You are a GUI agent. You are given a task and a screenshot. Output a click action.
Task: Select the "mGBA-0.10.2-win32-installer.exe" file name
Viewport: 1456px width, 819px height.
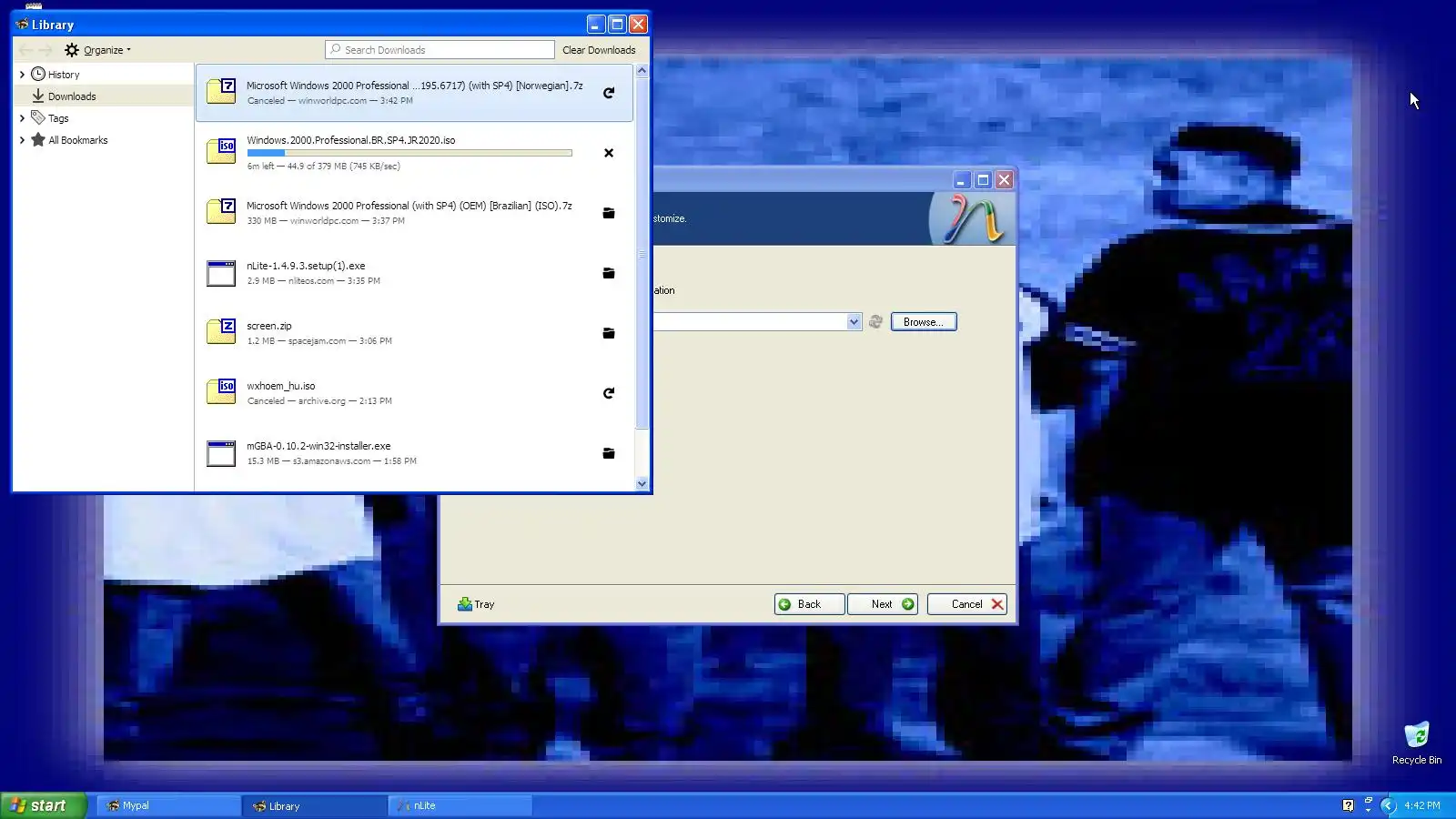point(318,446)
